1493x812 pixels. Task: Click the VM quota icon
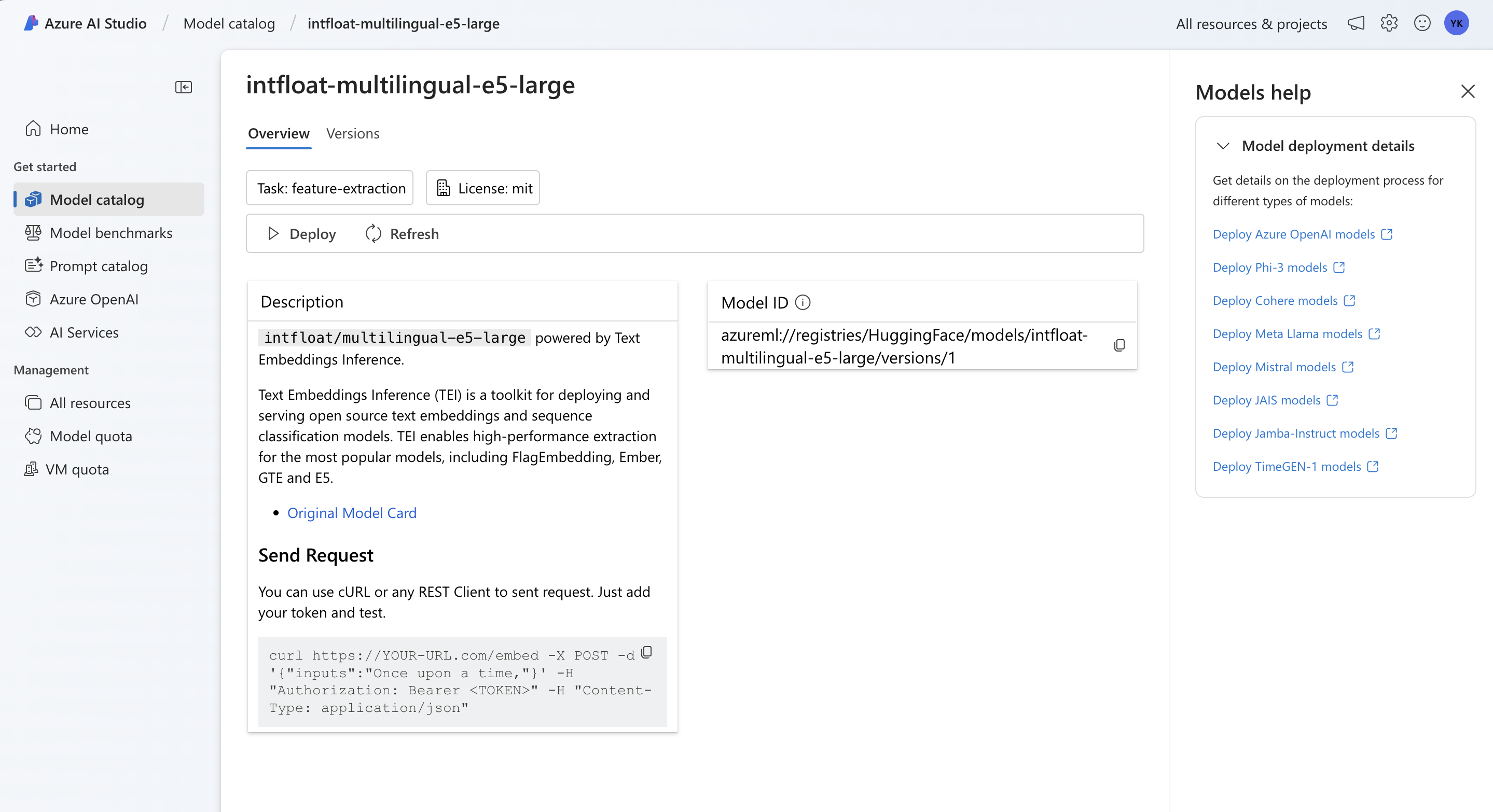[31, 469]
